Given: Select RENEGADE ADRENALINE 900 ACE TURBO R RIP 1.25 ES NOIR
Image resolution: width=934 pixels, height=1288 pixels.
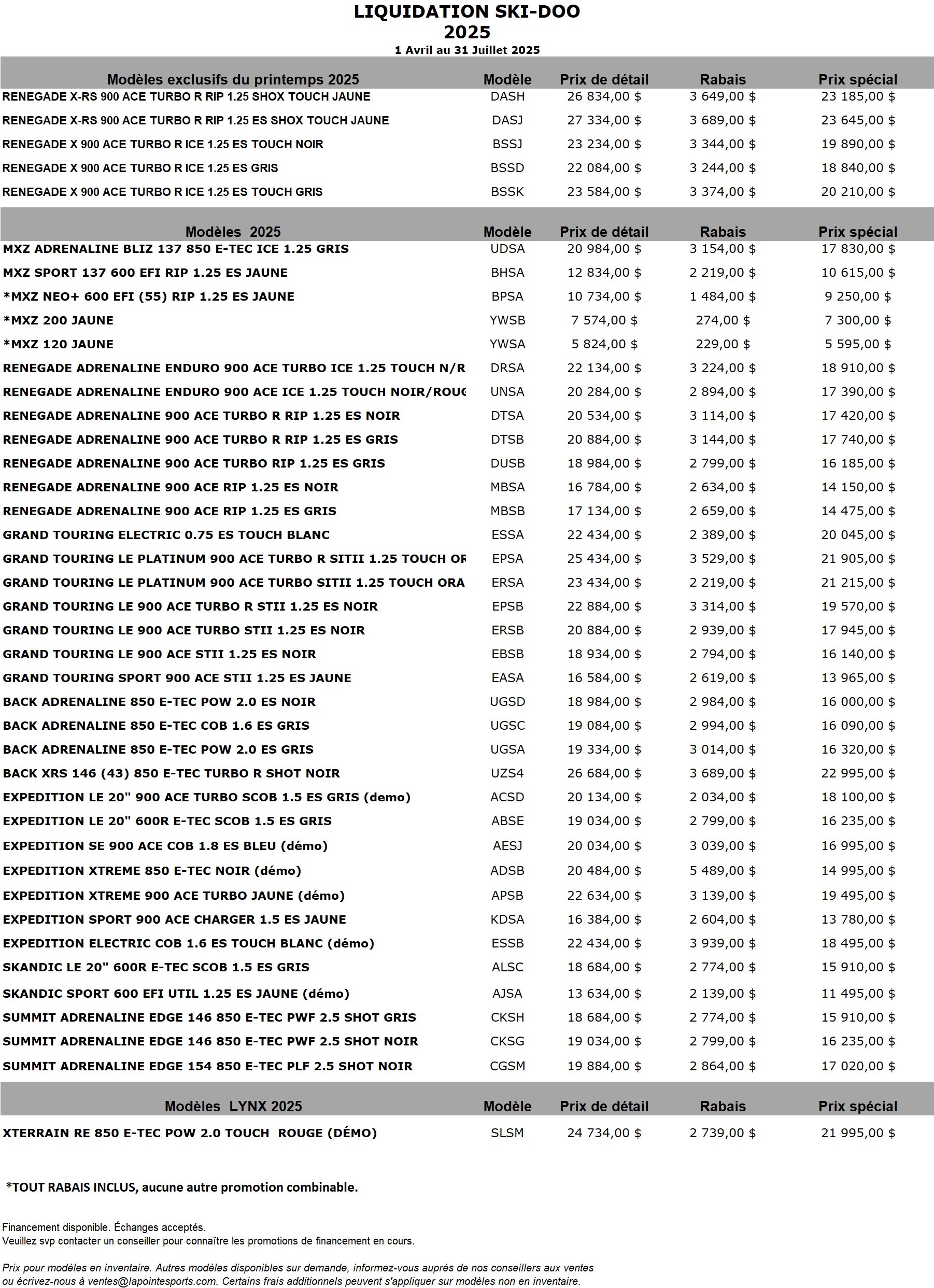Looking at the screenshot, I should 201,416.
